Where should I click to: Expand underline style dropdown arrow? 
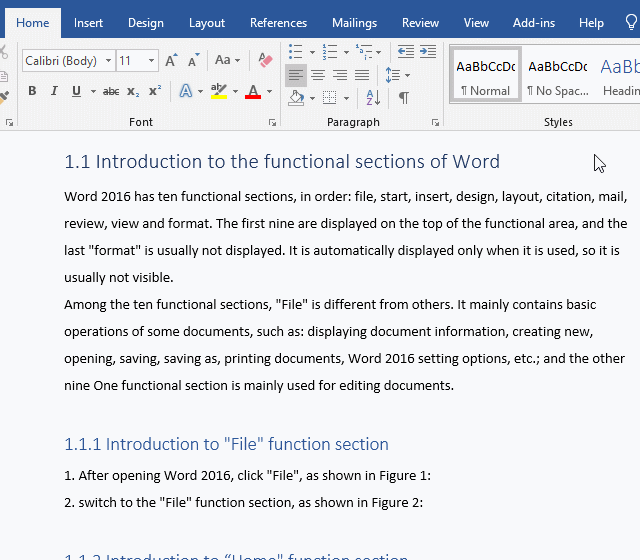(93, 91)
